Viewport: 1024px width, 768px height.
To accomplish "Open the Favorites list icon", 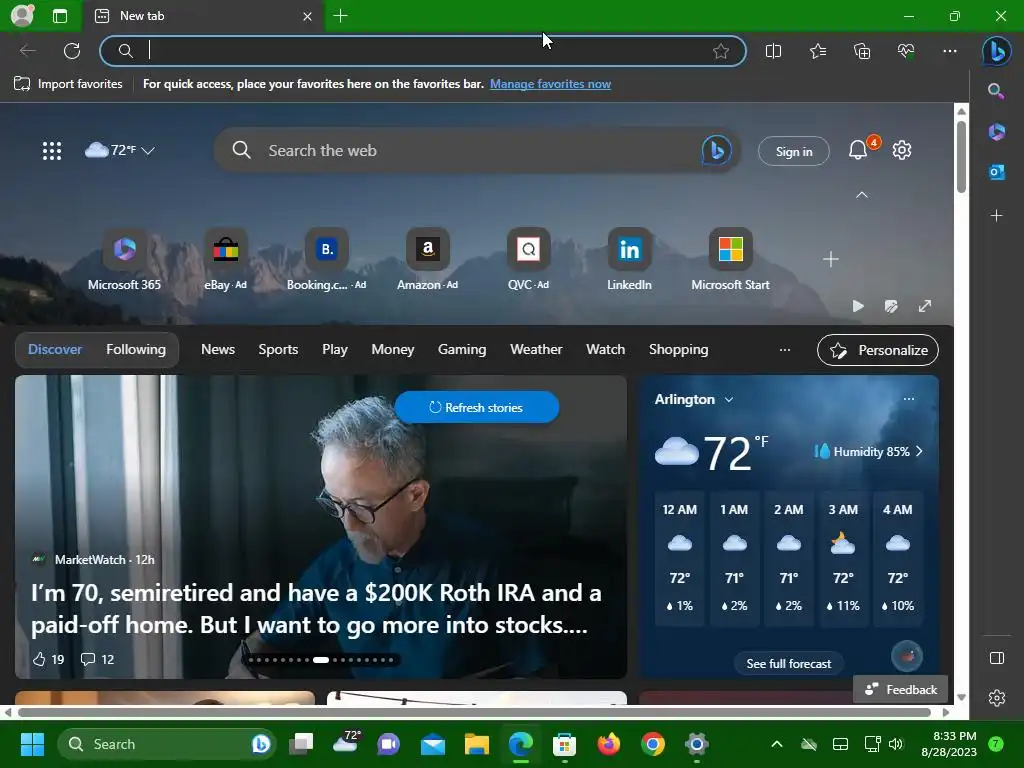I will [x=818, y=51].
